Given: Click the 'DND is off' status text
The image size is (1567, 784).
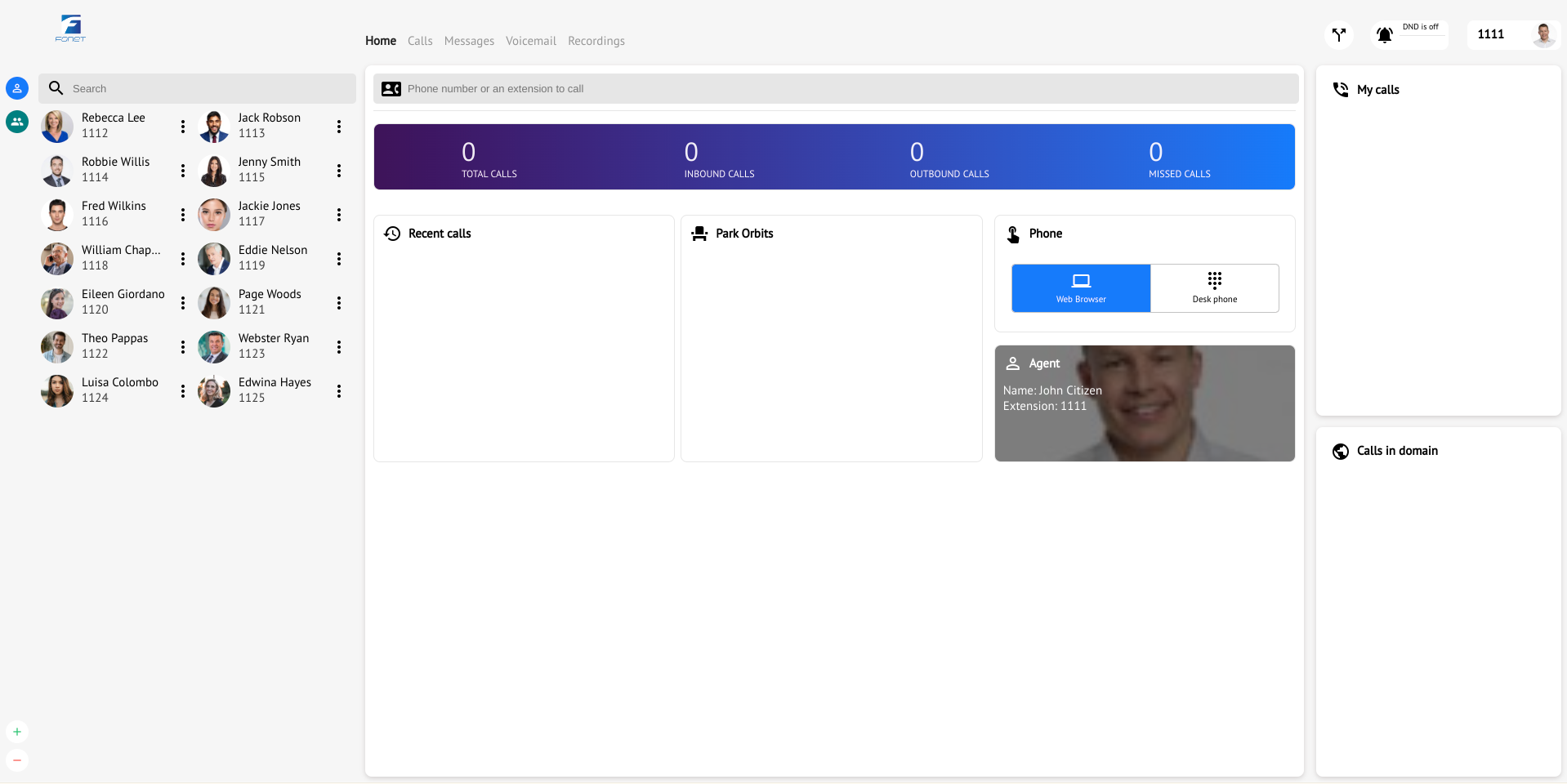Looking at the screenshot, I should 1421,27.
